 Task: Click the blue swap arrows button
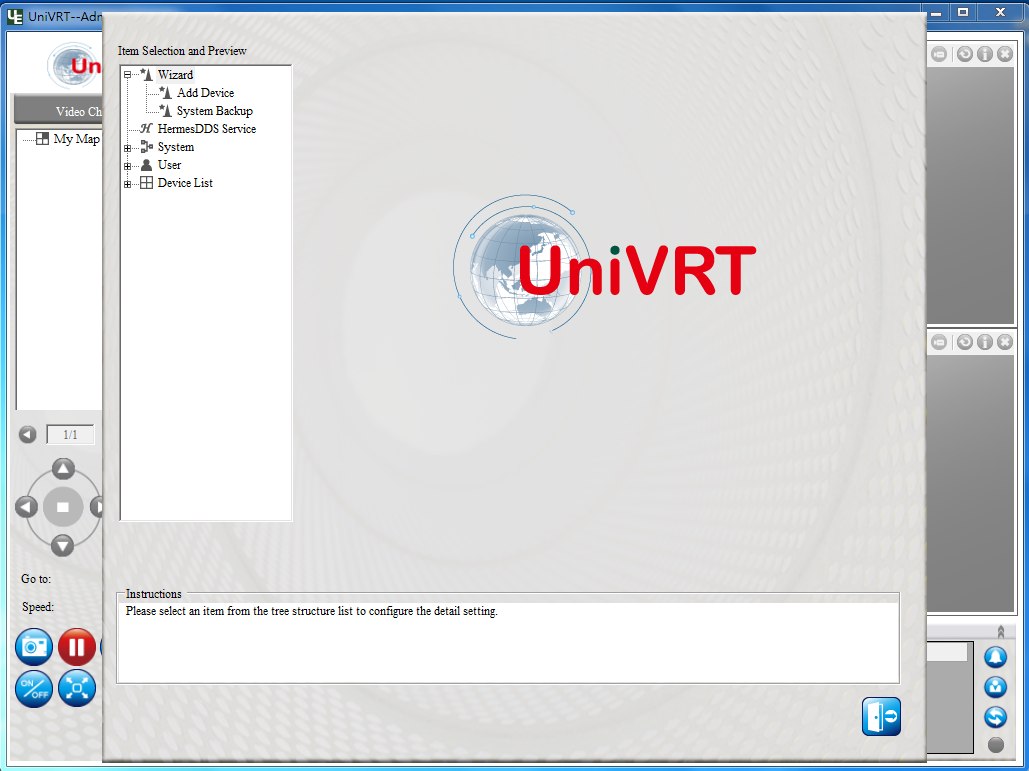[996, 717]
